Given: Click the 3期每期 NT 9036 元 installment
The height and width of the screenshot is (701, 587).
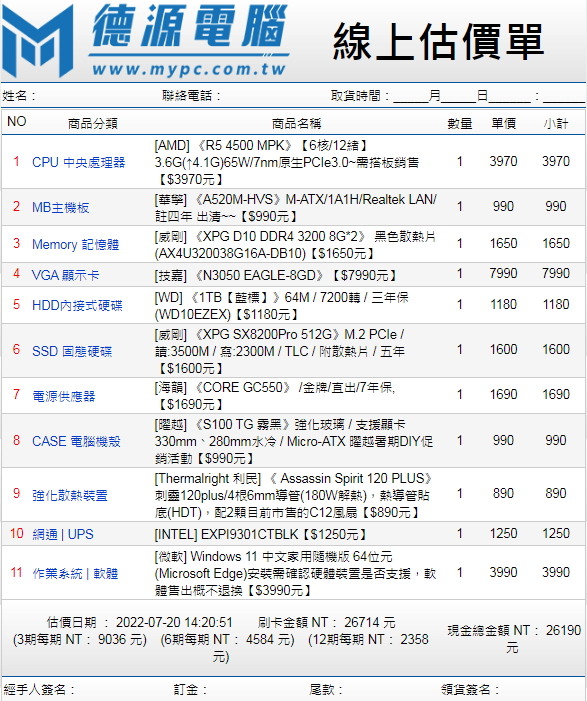Looking at the screenshot, I should coord(80,639).
